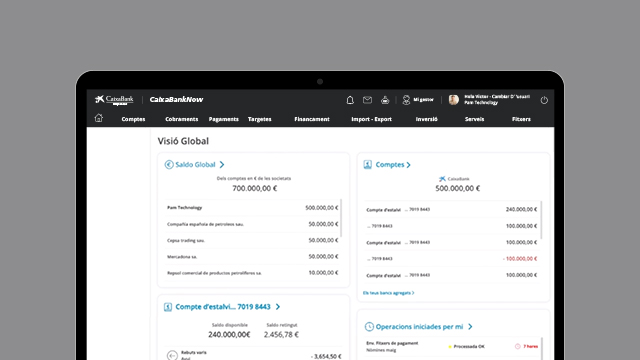Viewport: 640px width, 360px height.
Task: Click the 7 hores label
Action: [531, 347]
